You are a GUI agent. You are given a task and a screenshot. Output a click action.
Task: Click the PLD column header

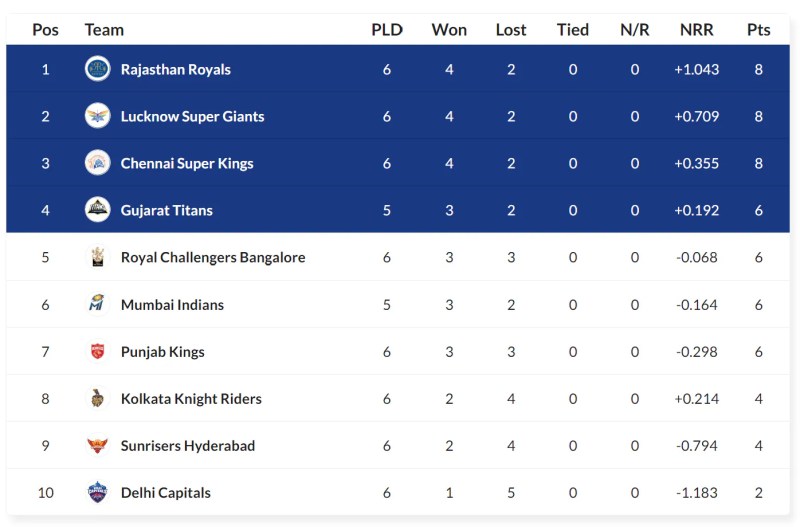[387, 29]
